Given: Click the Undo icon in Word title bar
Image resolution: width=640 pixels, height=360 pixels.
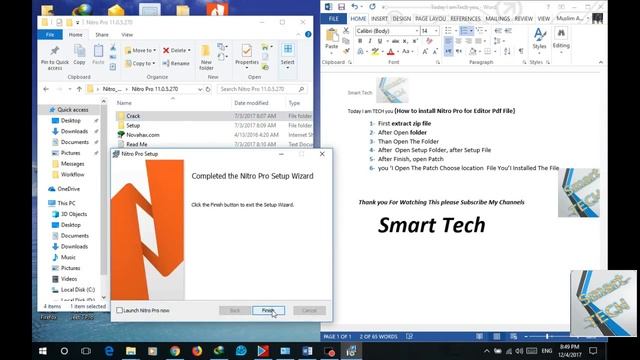Looking at the screenshot, I should click(x=354, y=7).
